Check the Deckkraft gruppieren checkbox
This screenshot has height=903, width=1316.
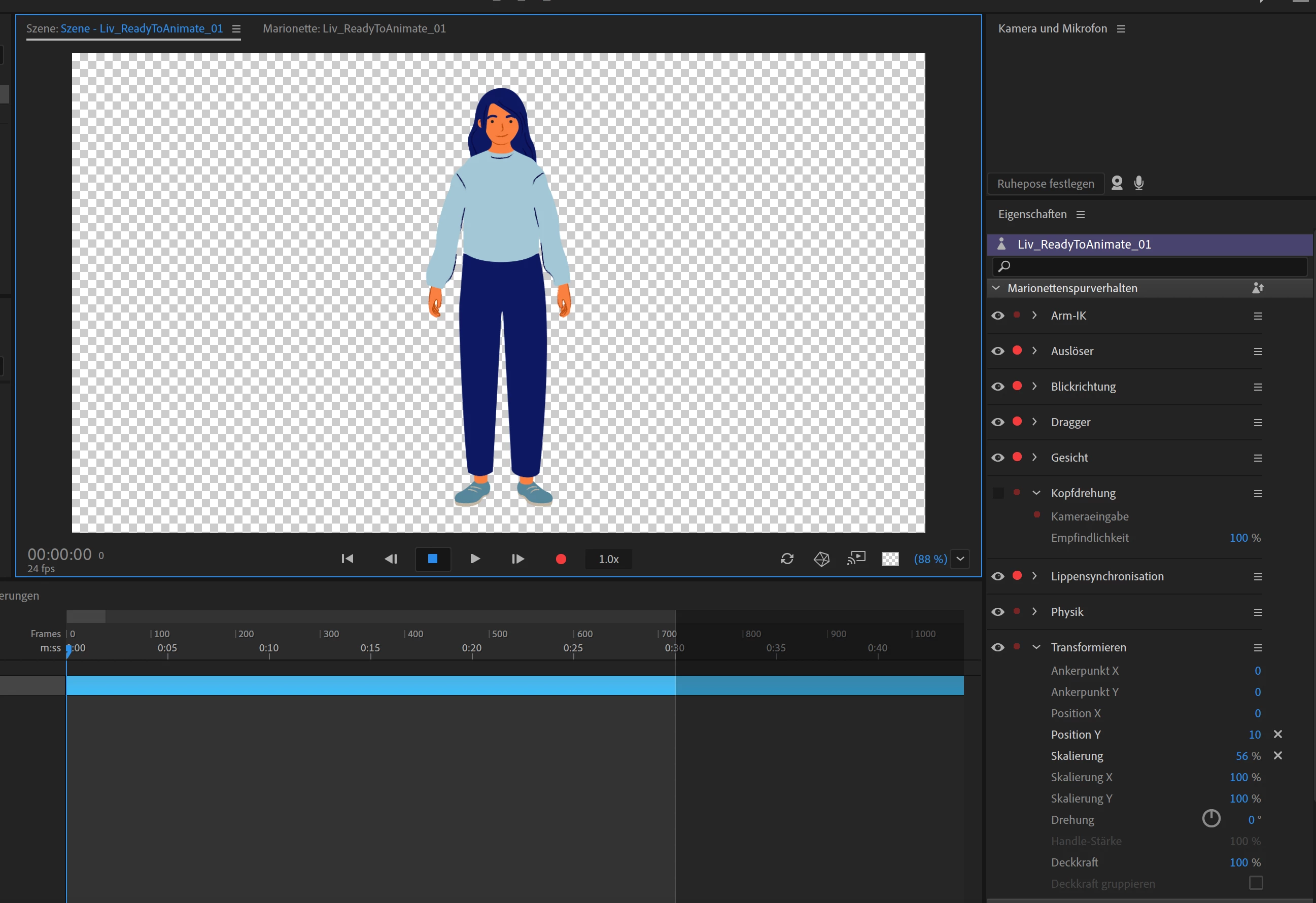1256,883
